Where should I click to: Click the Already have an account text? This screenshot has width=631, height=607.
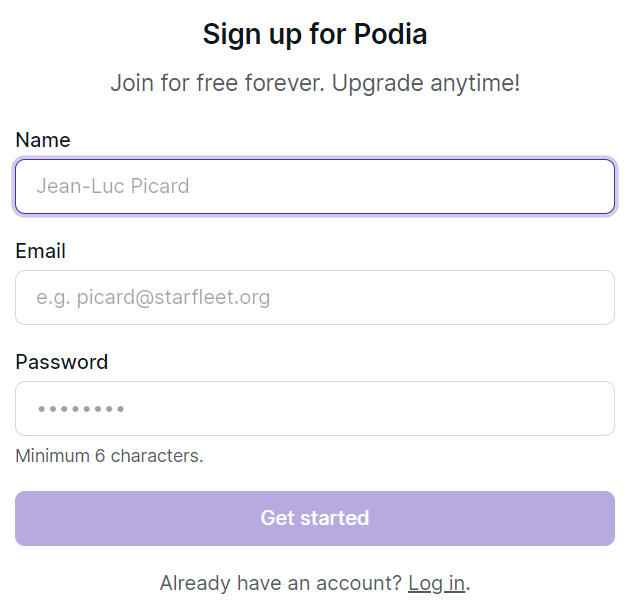280,583
